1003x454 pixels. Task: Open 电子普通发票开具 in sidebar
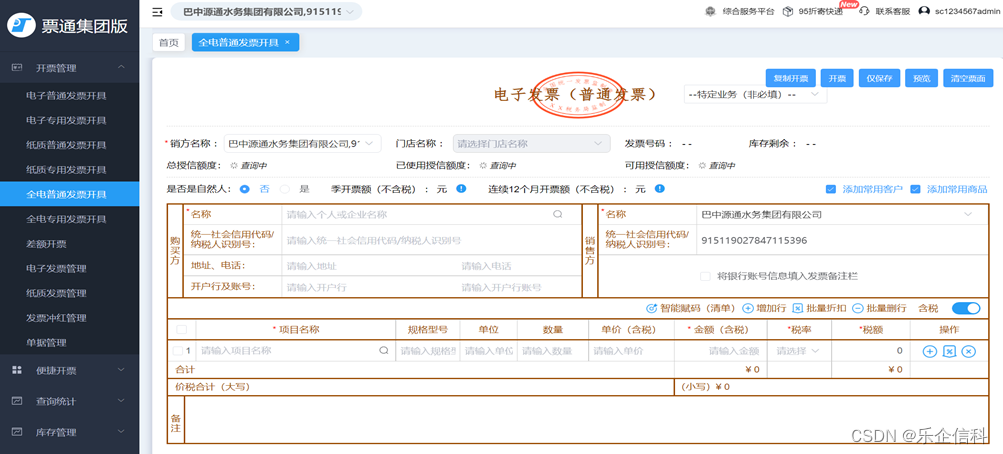[x=69, y=95]
